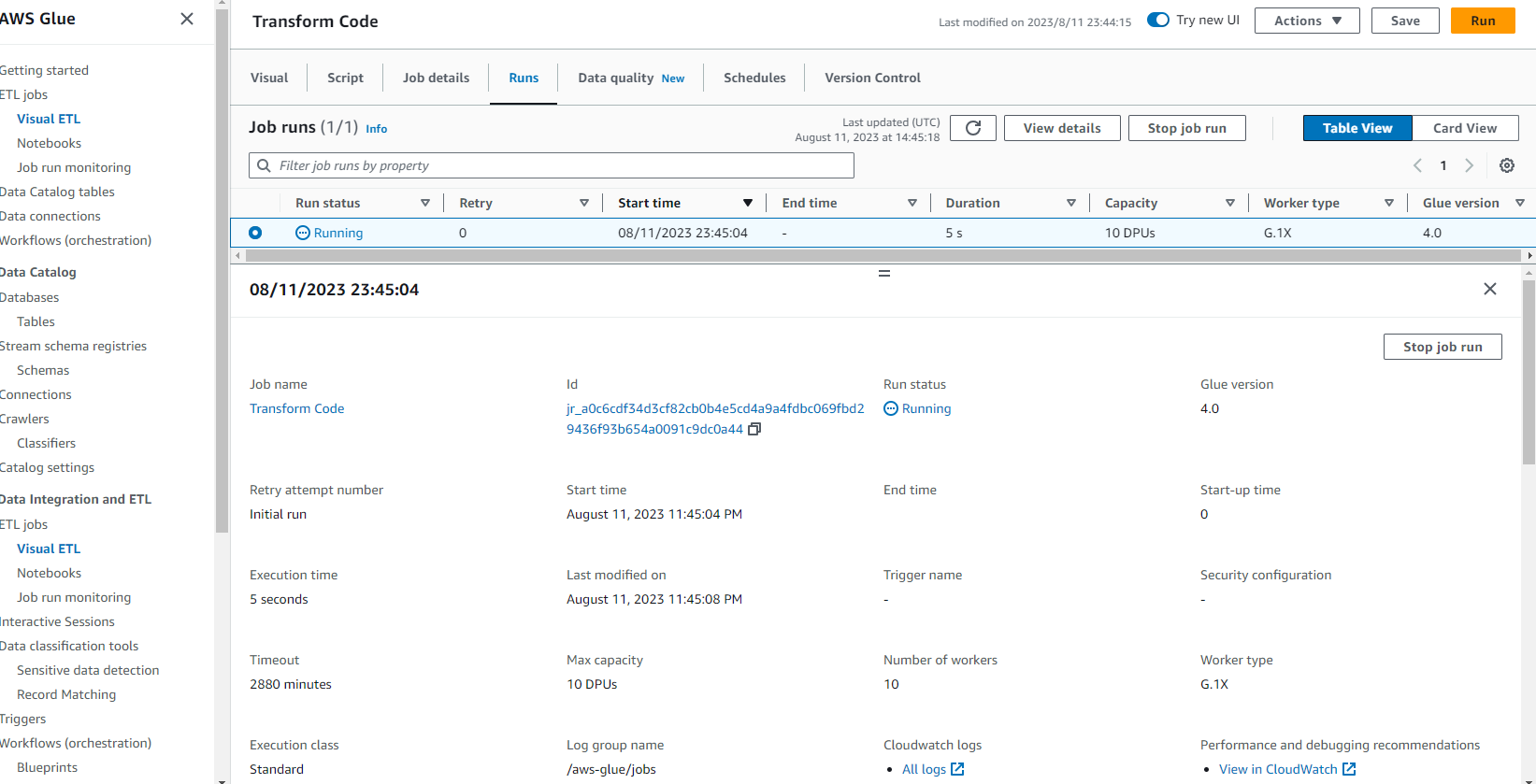This screenshot has width=1536, height=784.
Task: Select the Runs tab
Action: click(x=524, y=78)
